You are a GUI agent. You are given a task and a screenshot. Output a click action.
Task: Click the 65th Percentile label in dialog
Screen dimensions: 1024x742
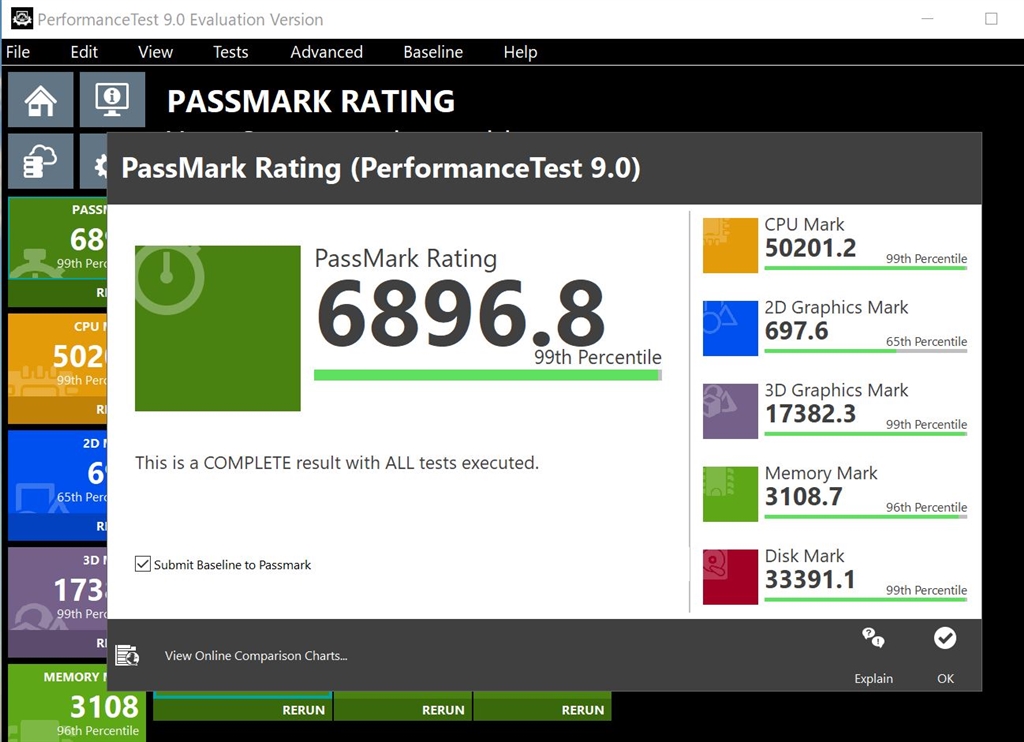[x=926, y=342]
